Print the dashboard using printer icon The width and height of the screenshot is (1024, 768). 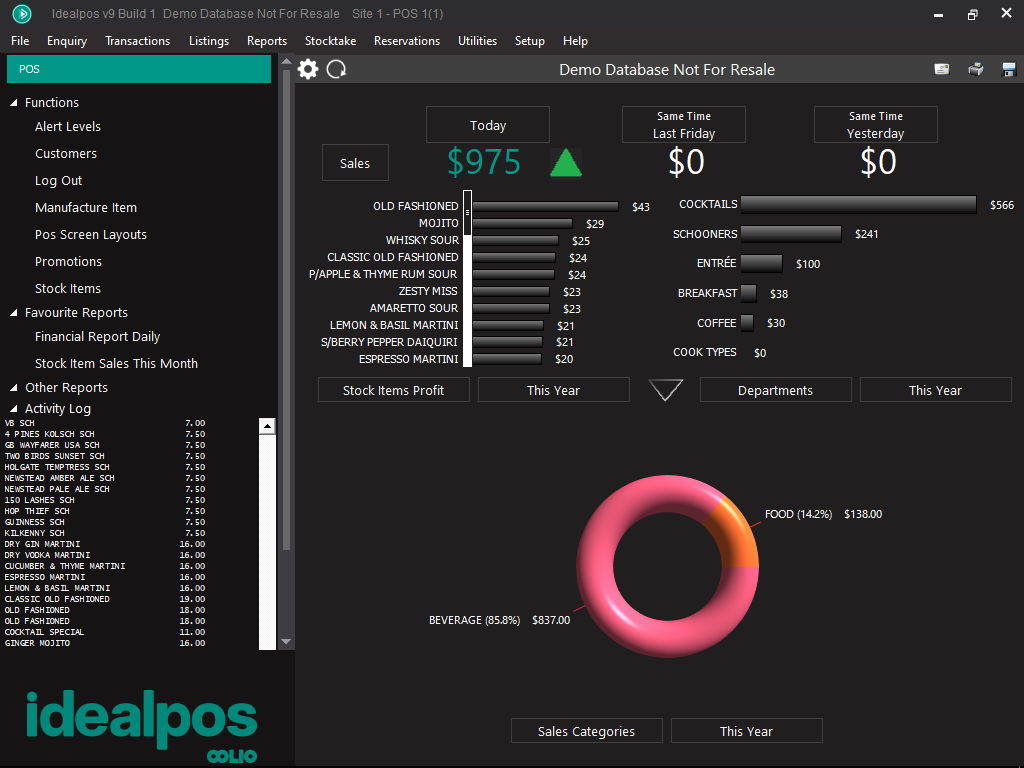pyautogui.click(x=975, y=69)
